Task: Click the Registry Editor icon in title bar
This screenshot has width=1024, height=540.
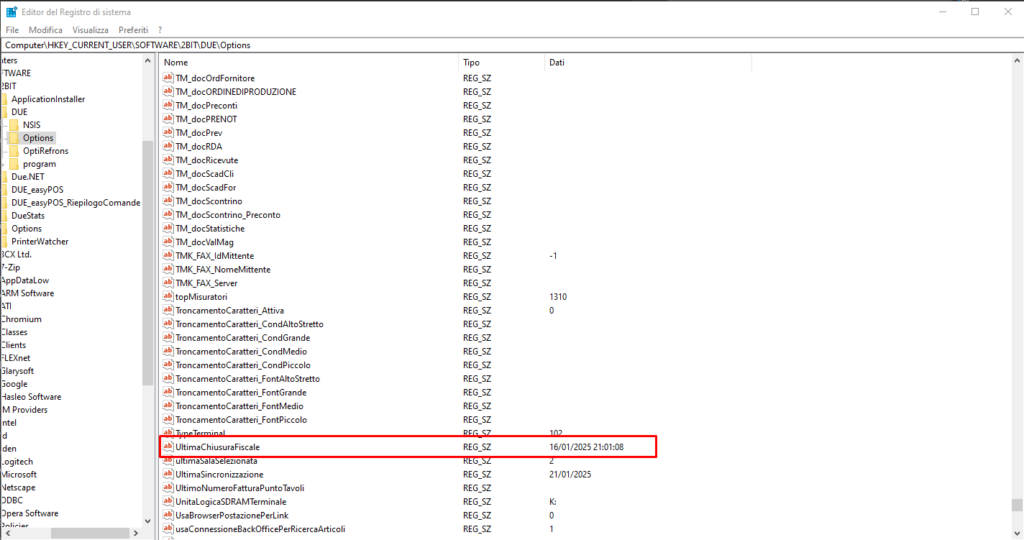Action: tap(9, 11)
